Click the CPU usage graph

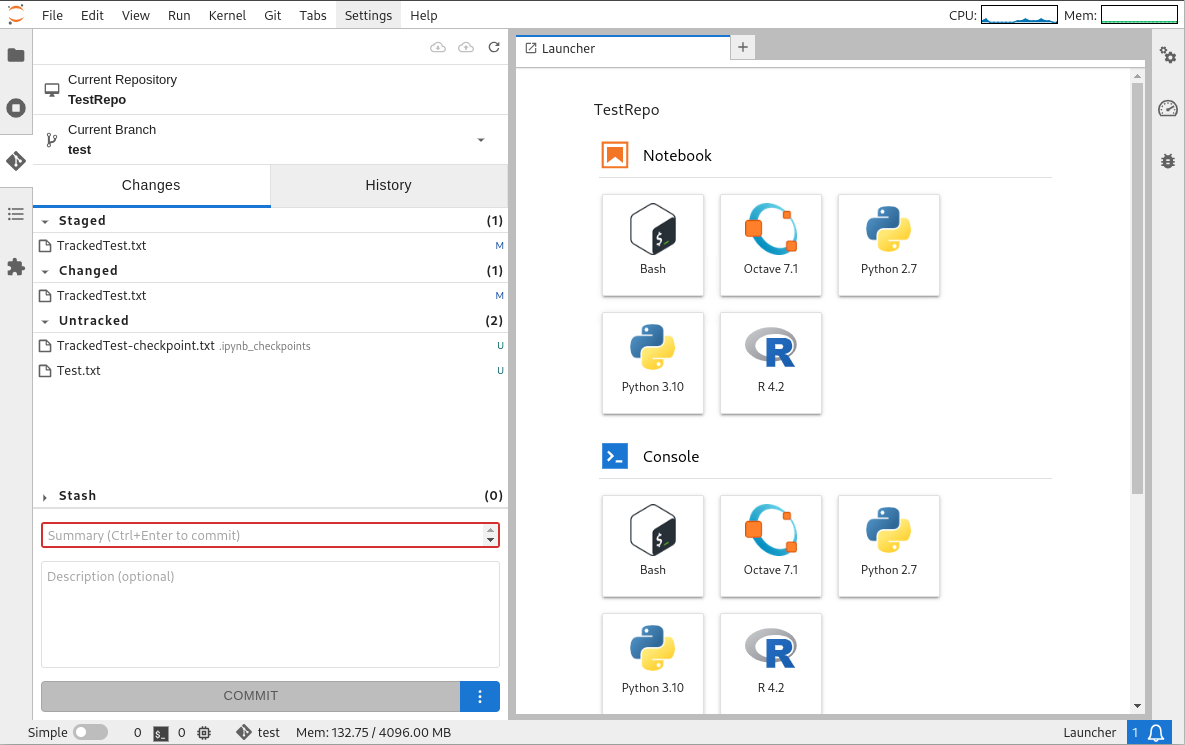1019,15
